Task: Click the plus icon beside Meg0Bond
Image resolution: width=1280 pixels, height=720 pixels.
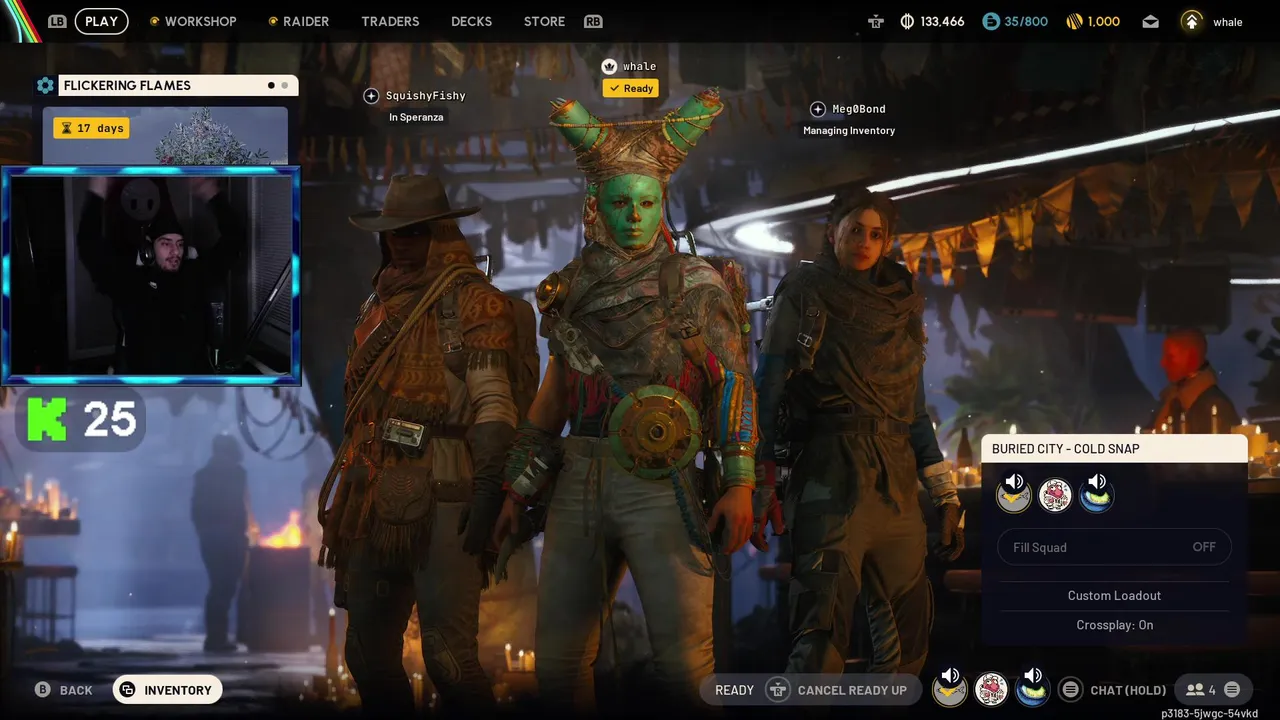Action: [818, 109]
